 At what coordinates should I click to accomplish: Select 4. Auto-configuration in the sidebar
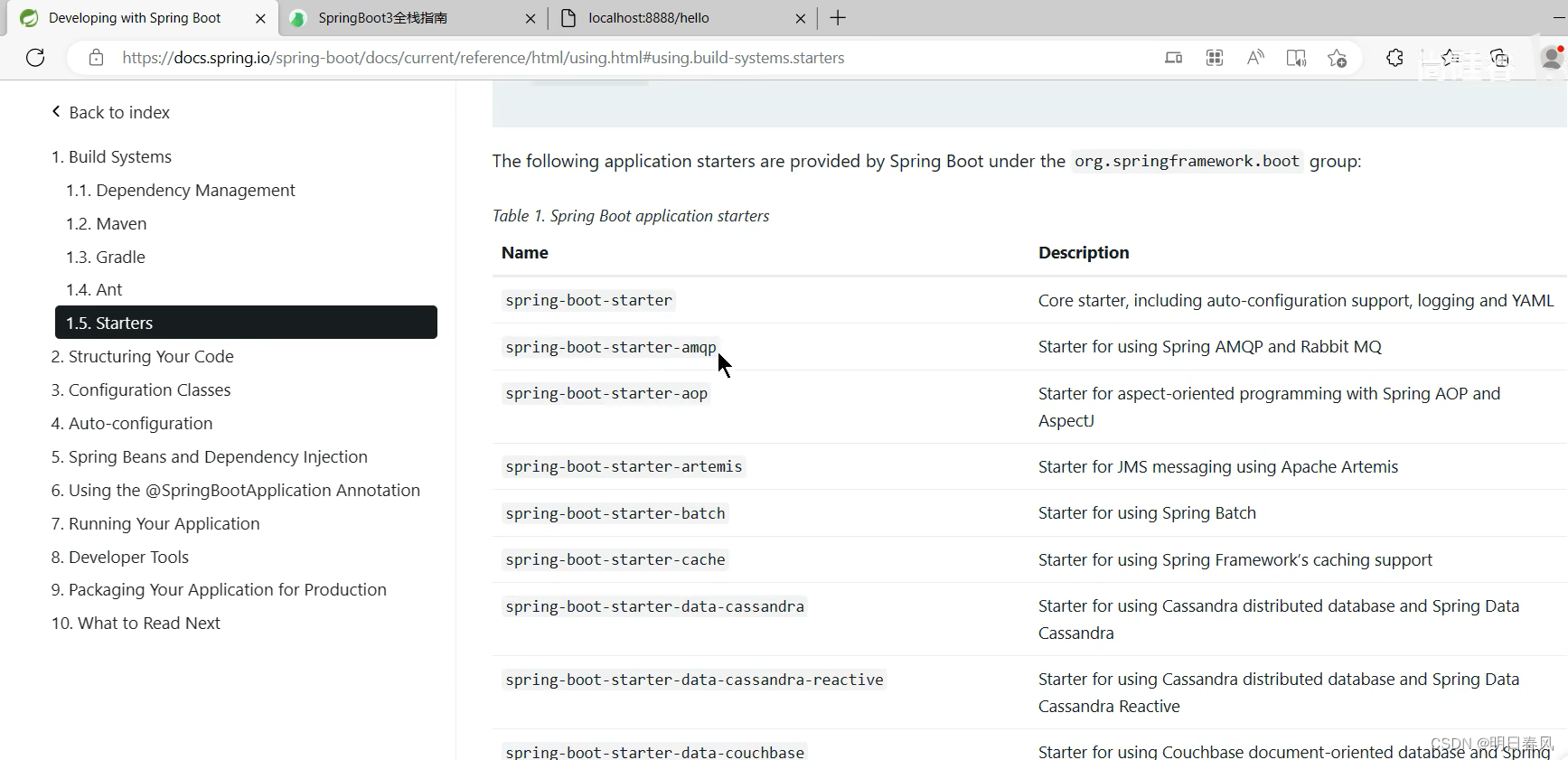(x=132, y=423)
